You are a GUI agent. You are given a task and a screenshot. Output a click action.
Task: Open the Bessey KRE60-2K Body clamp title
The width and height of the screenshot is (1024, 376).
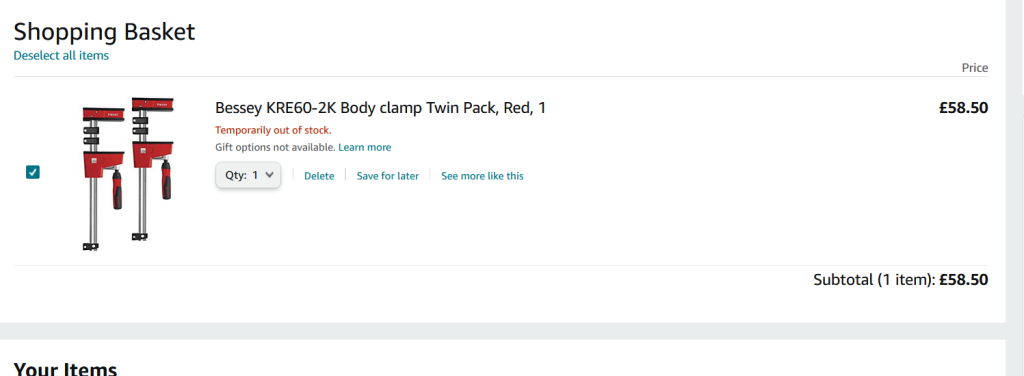[x=380, y=108]
